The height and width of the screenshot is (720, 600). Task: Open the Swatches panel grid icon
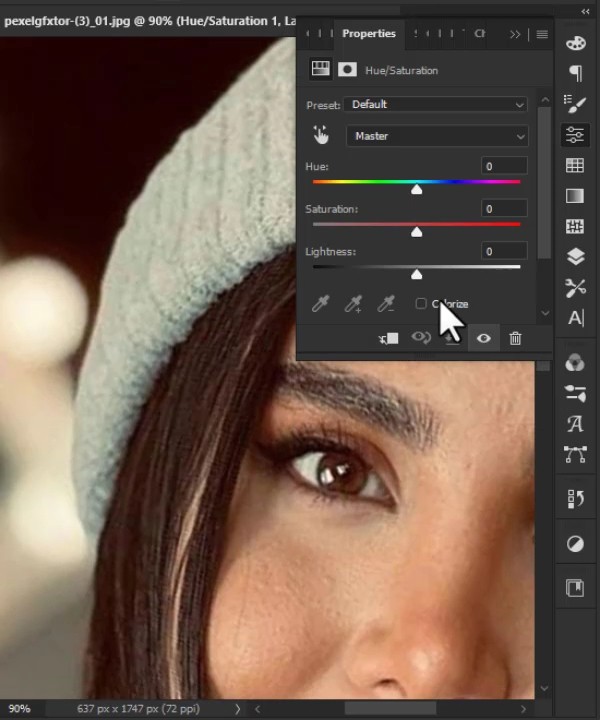click(575, 165)
